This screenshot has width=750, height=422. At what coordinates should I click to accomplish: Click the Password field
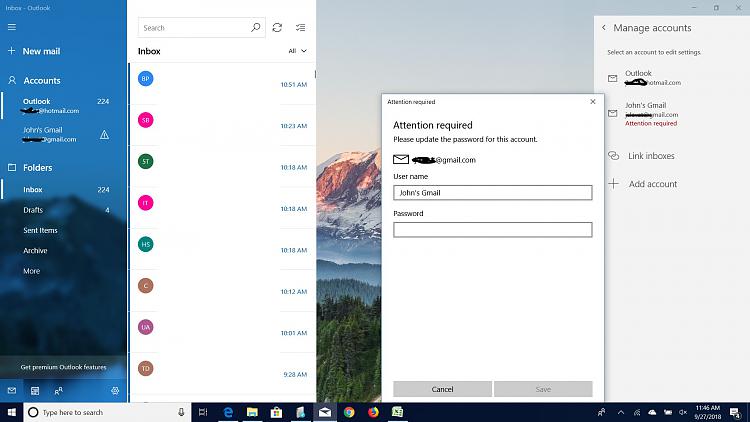click(x=493, y=230)
